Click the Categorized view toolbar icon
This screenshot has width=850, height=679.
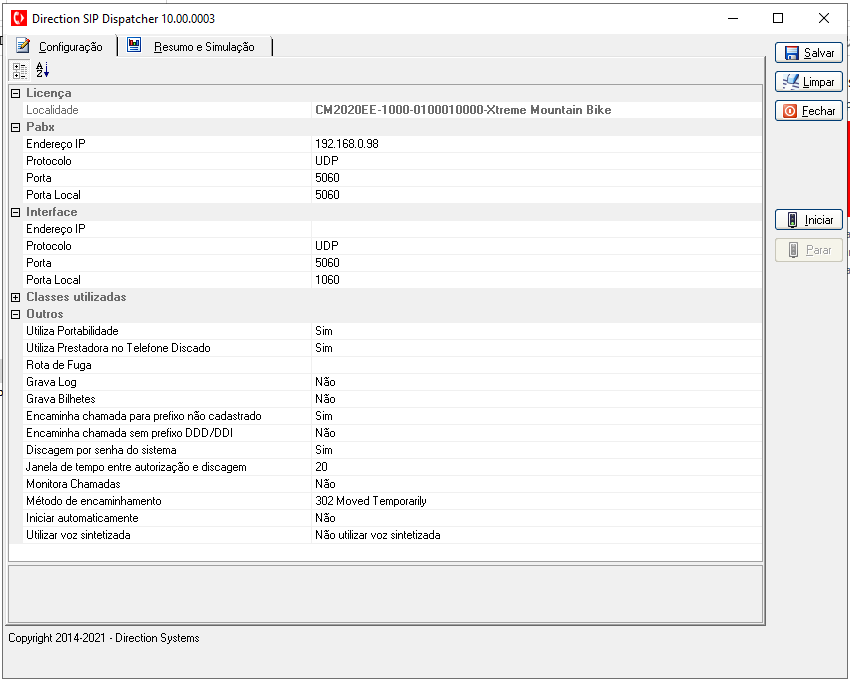[x=20, y=70]
